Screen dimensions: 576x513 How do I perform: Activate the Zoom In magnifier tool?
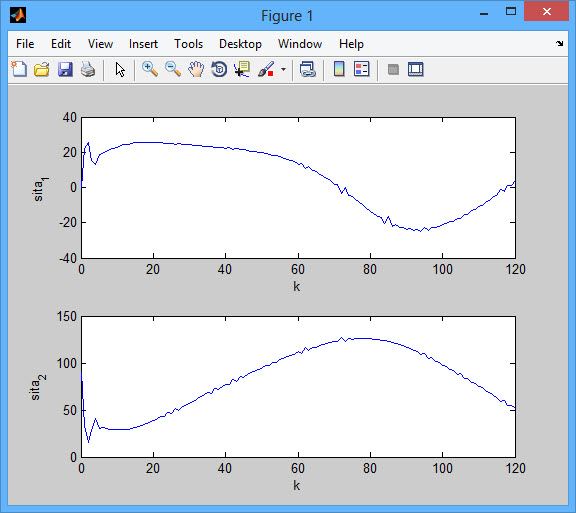(150, 69)
